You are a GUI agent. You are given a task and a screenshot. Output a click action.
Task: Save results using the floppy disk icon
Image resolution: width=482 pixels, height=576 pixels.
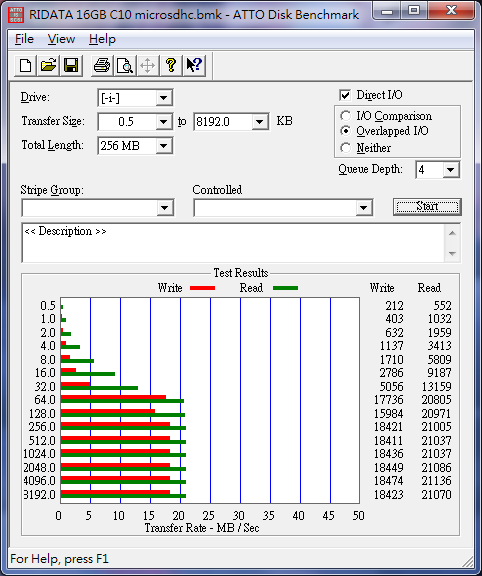click(x=71, y=66)
